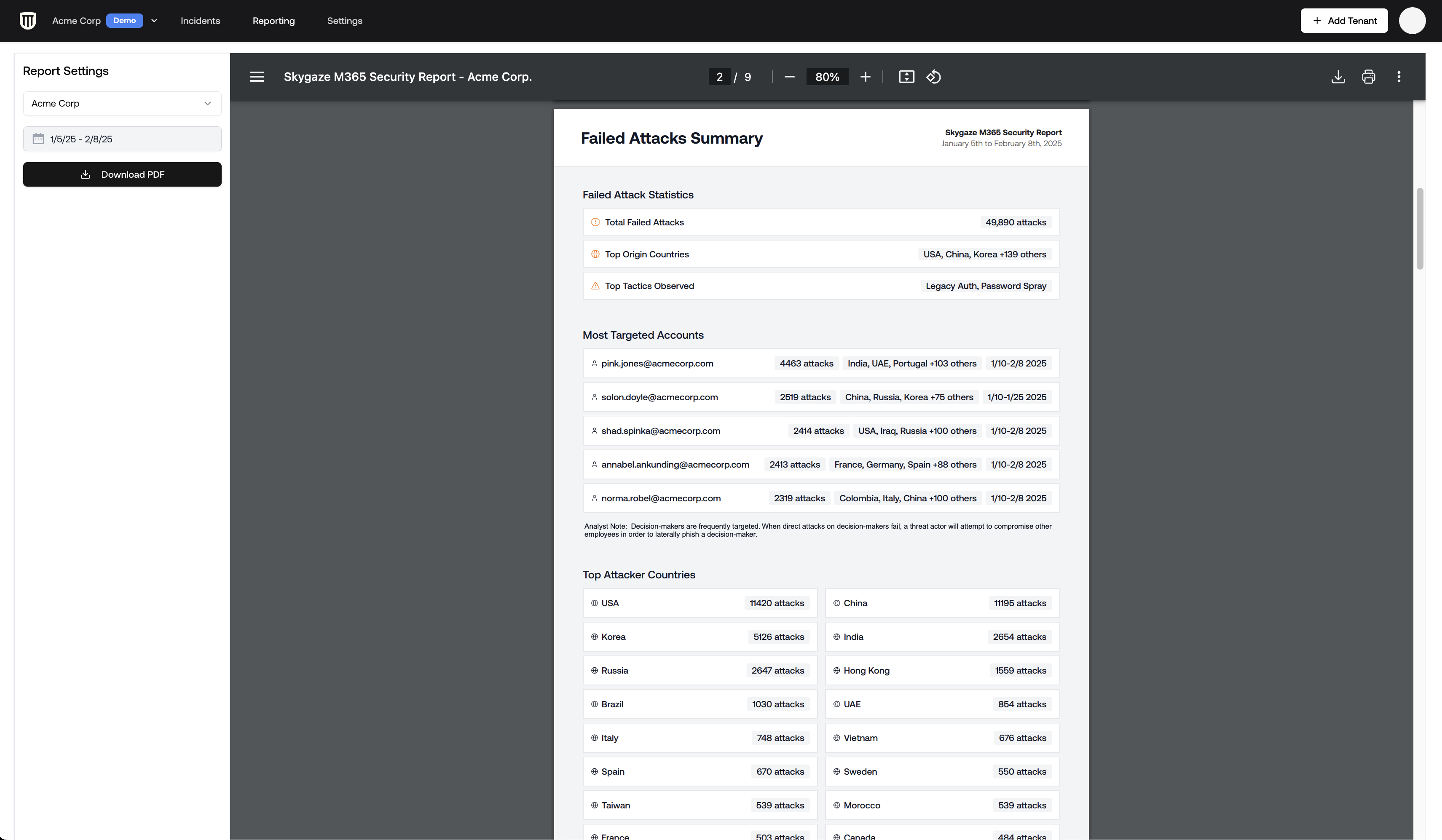Expand the Acme Corp tenant switcher chevron
The height and width of the screenshot is (840, 1442).
click(154, 21)
